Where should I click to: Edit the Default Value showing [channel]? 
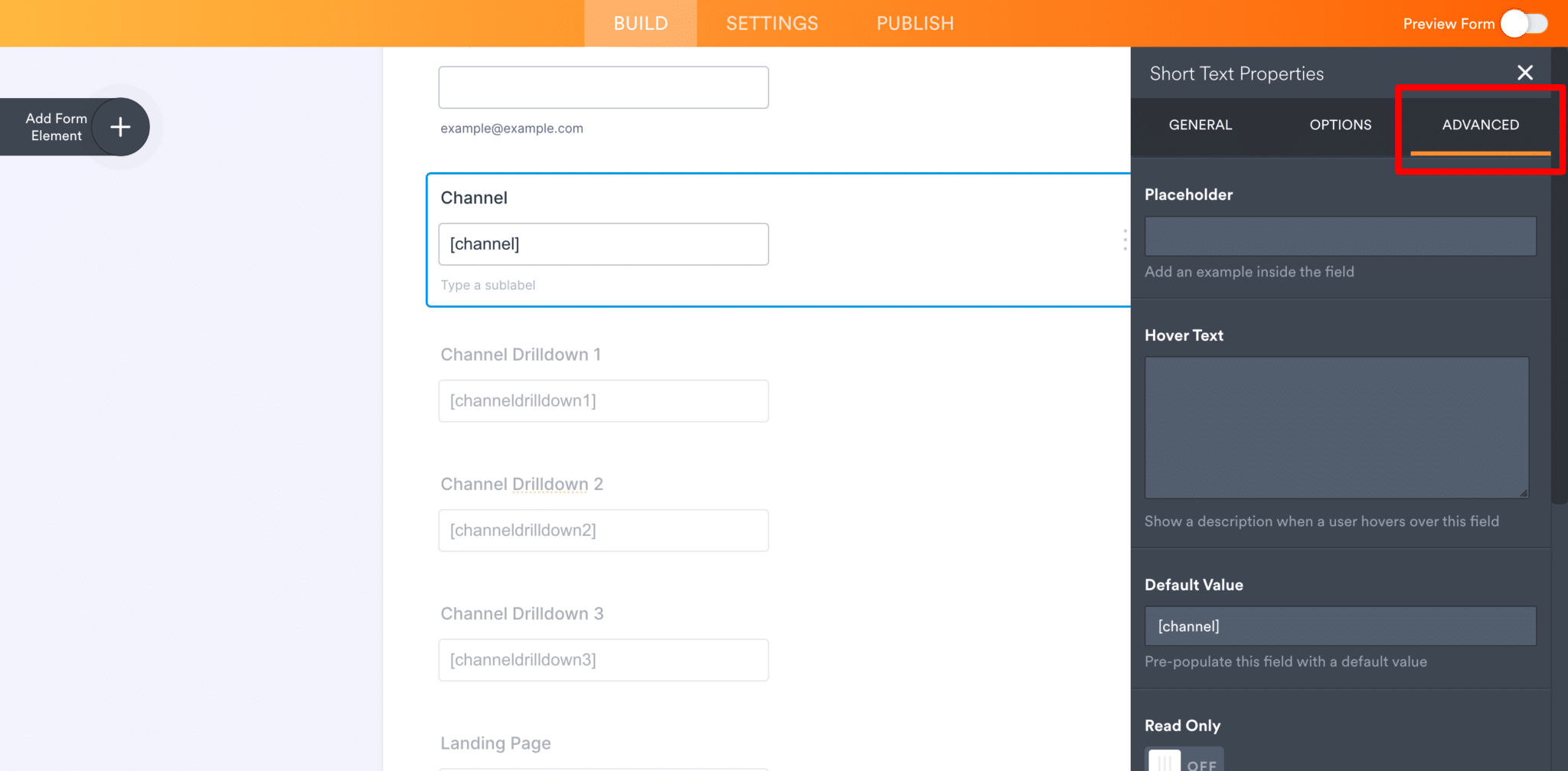(x=1340, y=626)
